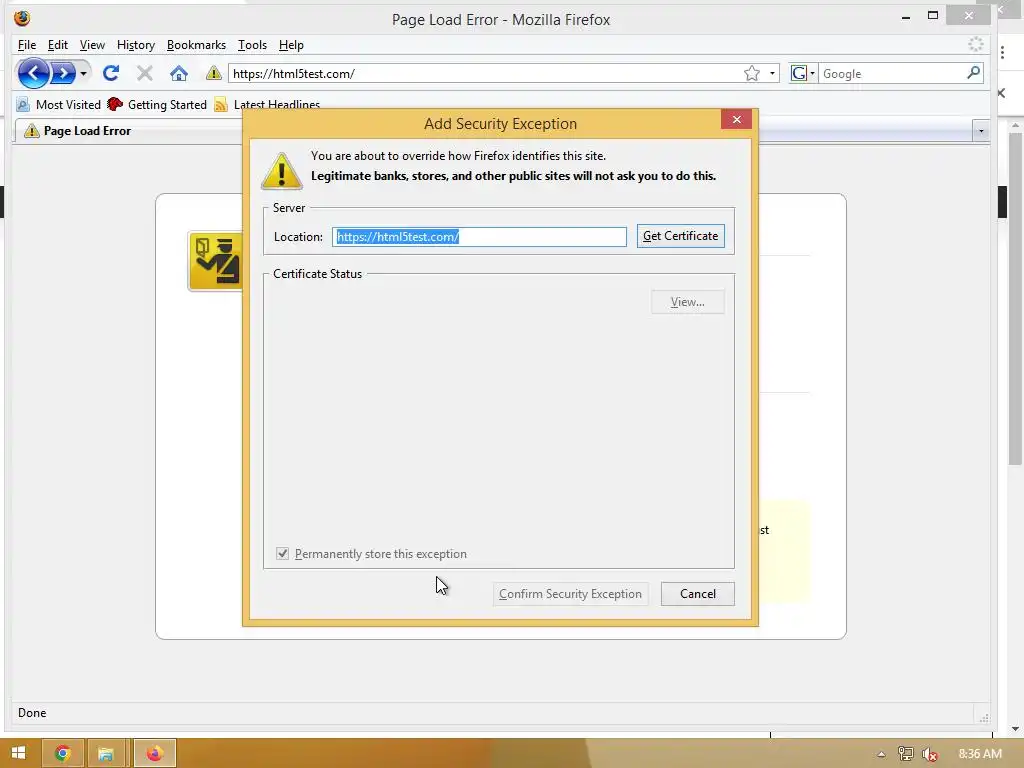The height and width of the screenshot is (768, 1024).
Task: Stop loading with the X icon
Action: [x=145, y=73]
